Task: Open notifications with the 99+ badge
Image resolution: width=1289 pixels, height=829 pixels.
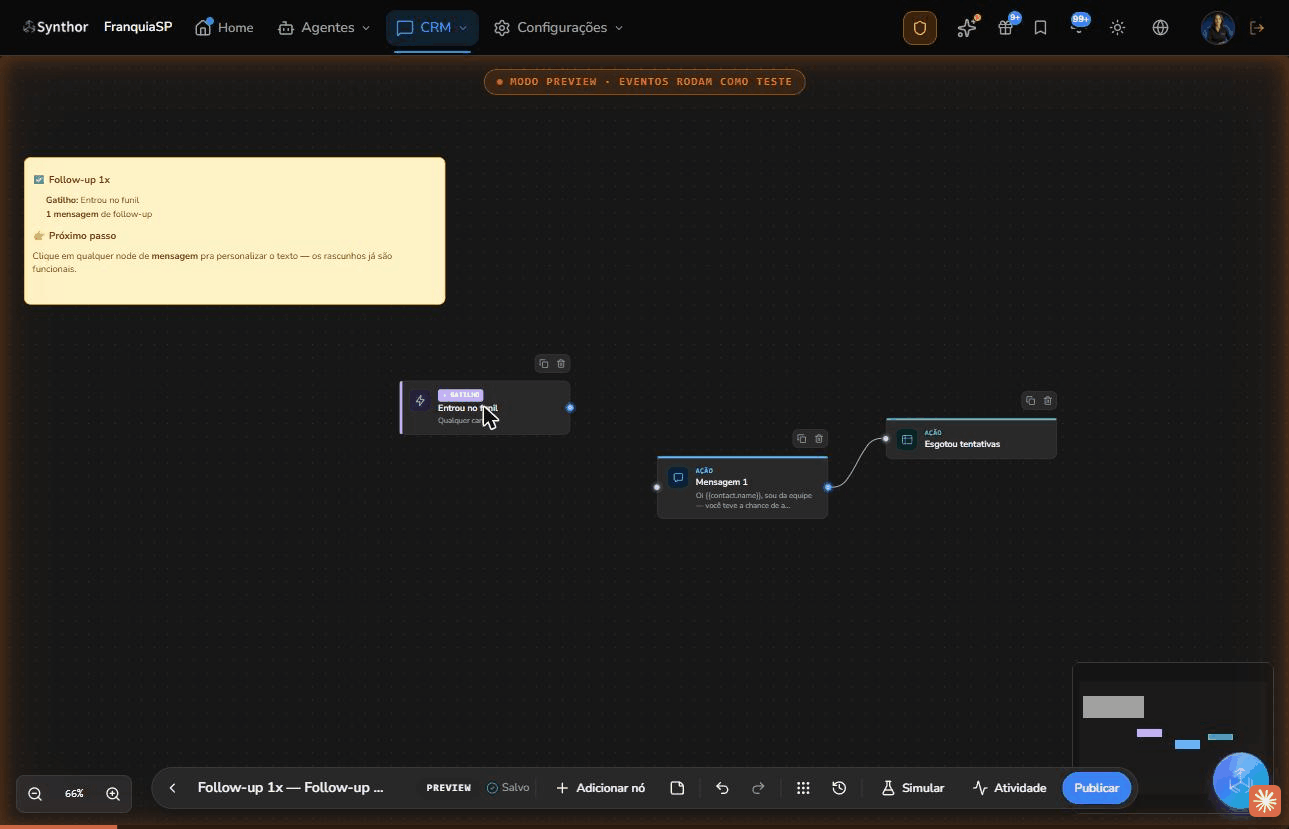Action: (x=1078, y=28)
